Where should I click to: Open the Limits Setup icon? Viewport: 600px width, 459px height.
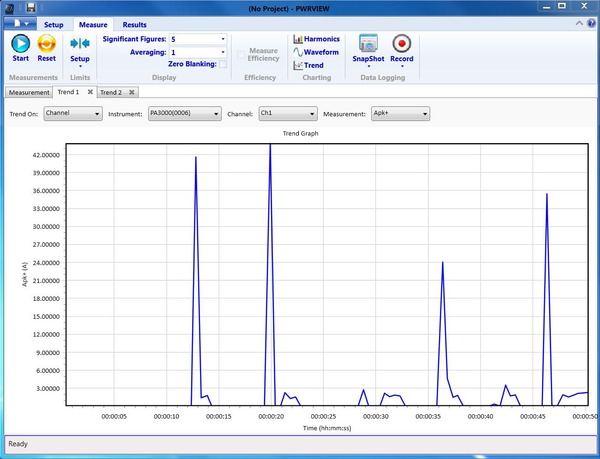coord(80,44)
